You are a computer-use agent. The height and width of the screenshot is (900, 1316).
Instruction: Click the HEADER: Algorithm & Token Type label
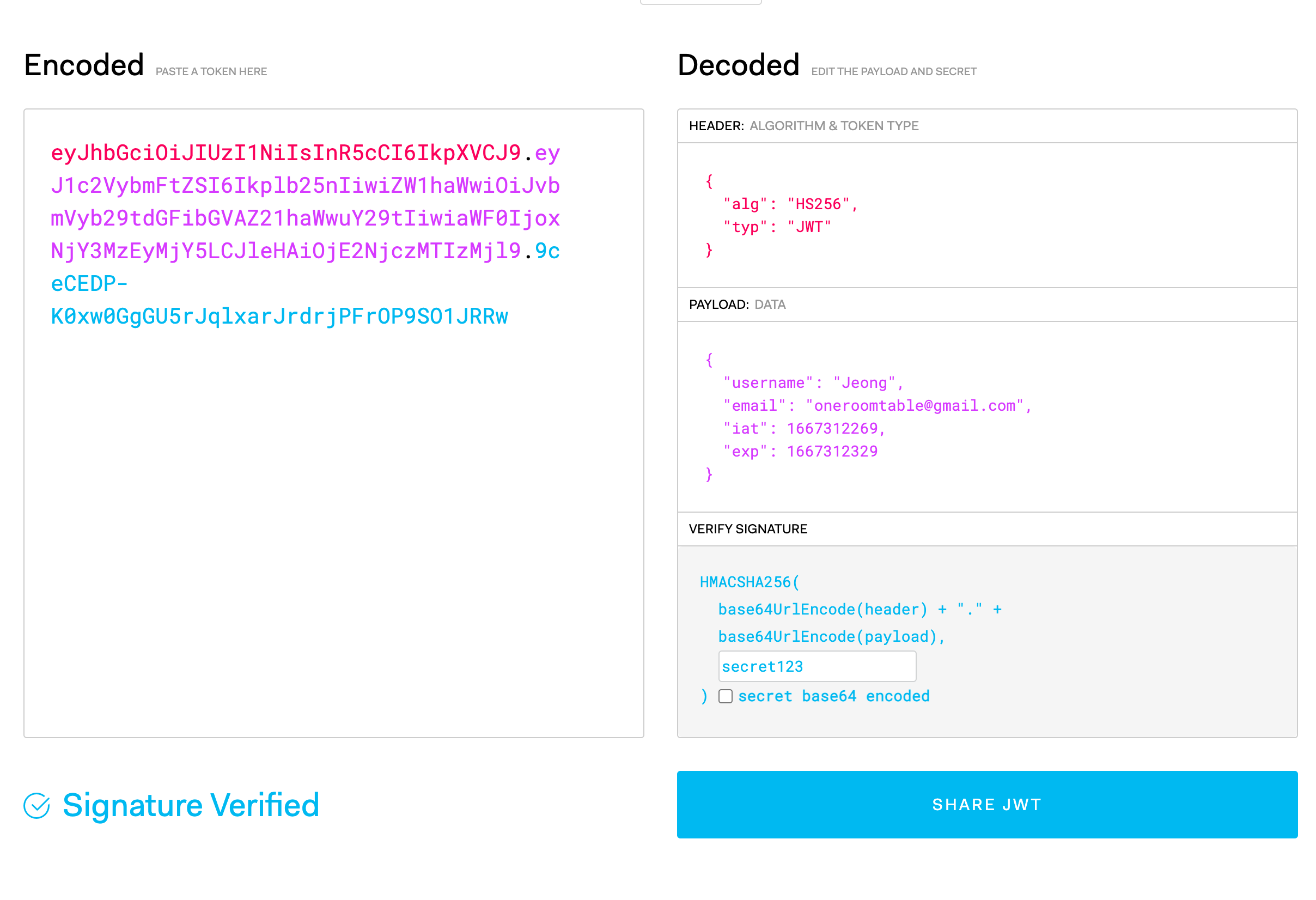click(x=803, y=126)
